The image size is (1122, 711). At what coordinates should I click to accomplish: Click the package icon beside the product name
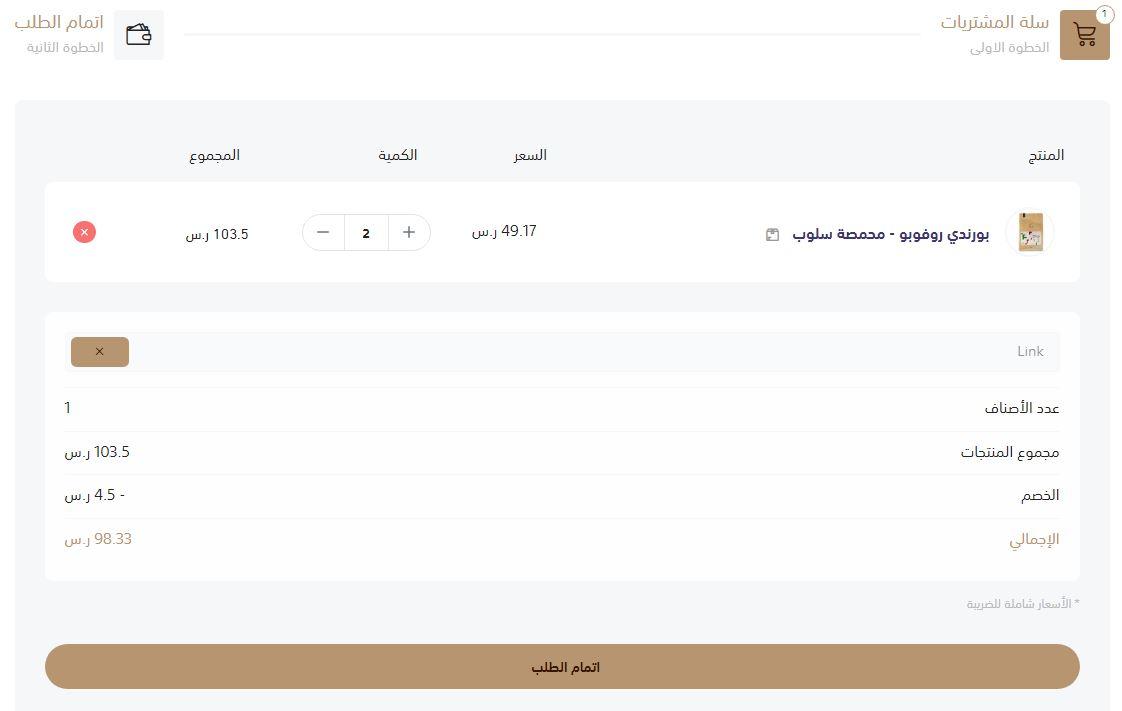pyautogui.click(x=772, y=233)
